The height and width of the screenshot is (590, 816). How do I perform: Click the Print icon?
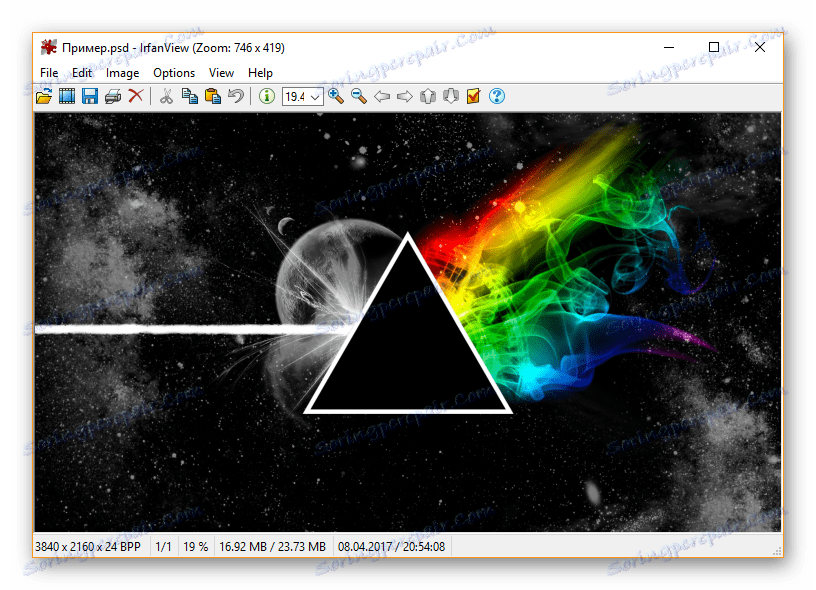[x=113, y=96]
